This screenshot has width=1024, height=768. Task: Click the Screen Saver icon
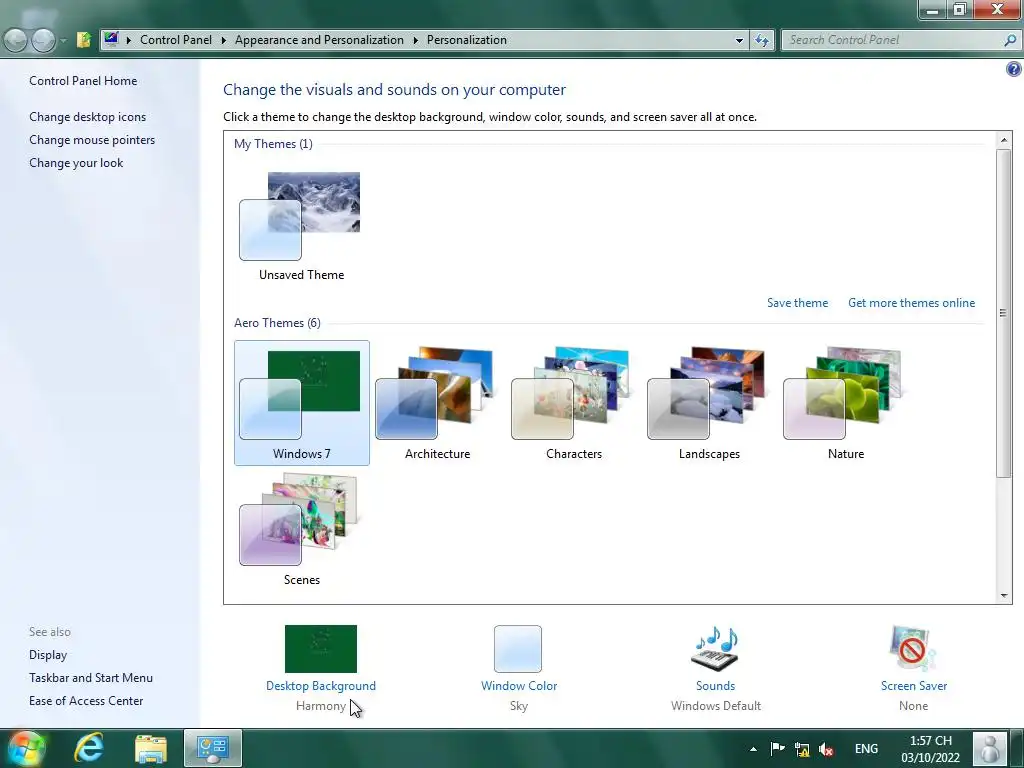[913, 648]
